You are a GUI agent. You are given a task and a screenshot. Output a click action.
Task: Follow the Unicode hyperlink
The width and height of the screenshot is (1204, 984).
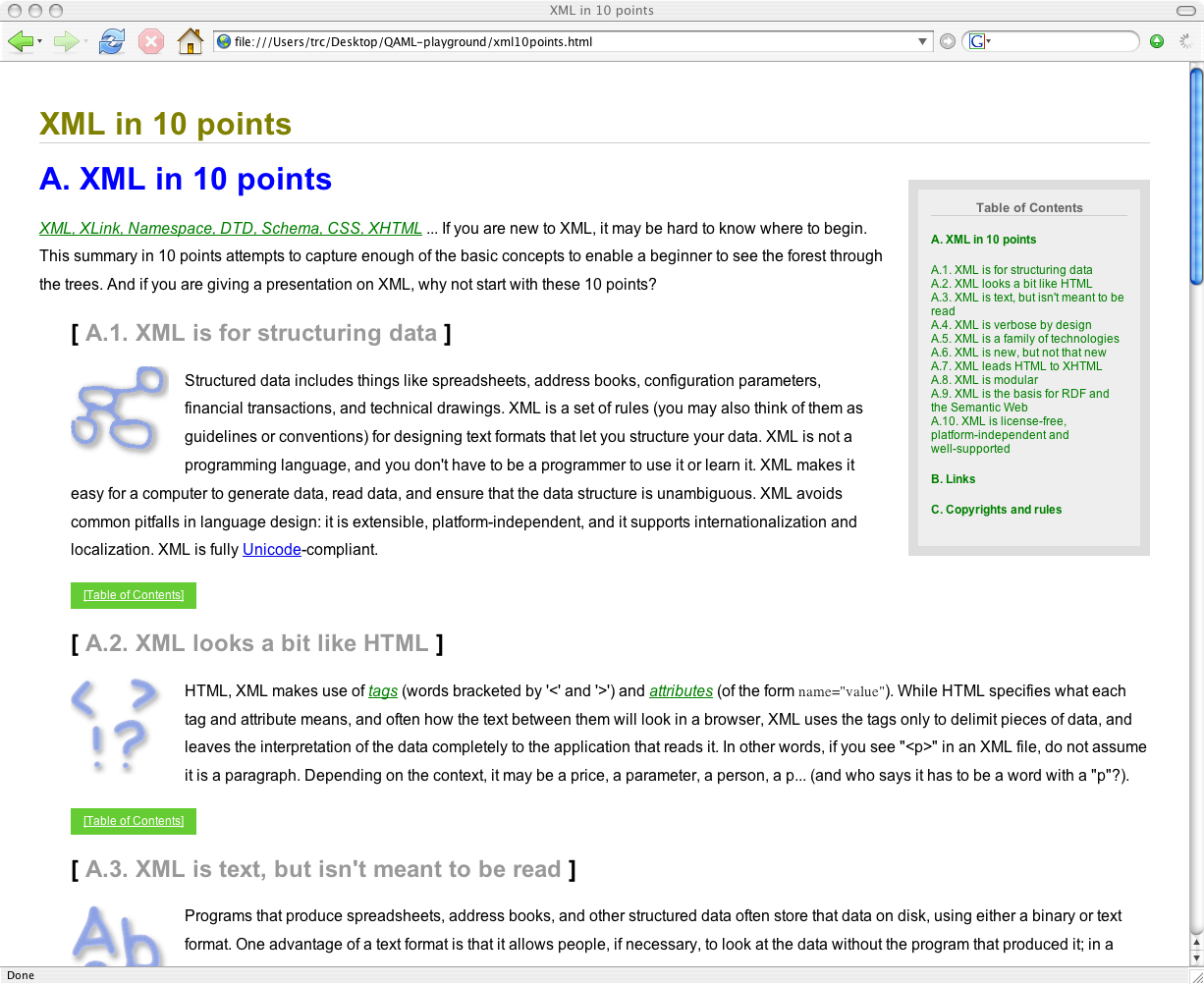pyautogui.click(x=272, y=549)
